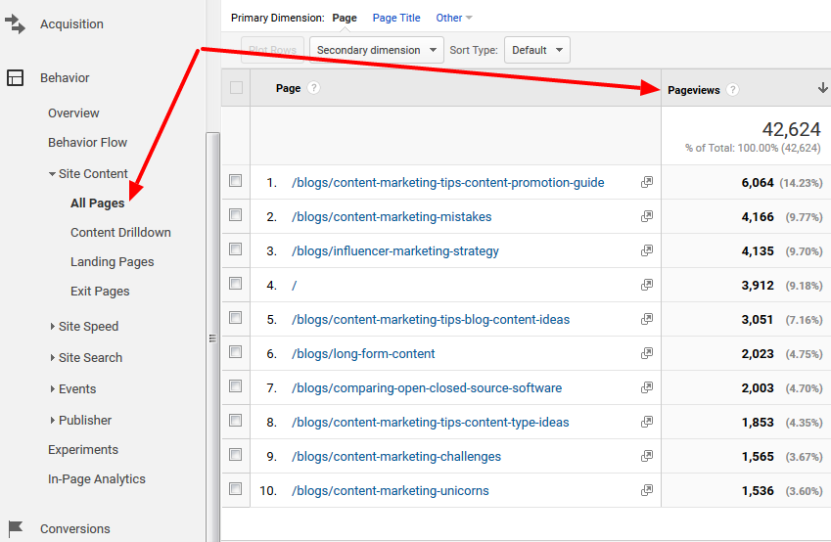Click the Behavior section layout icon
The image size is (831, 542).
tap(15, 78)
